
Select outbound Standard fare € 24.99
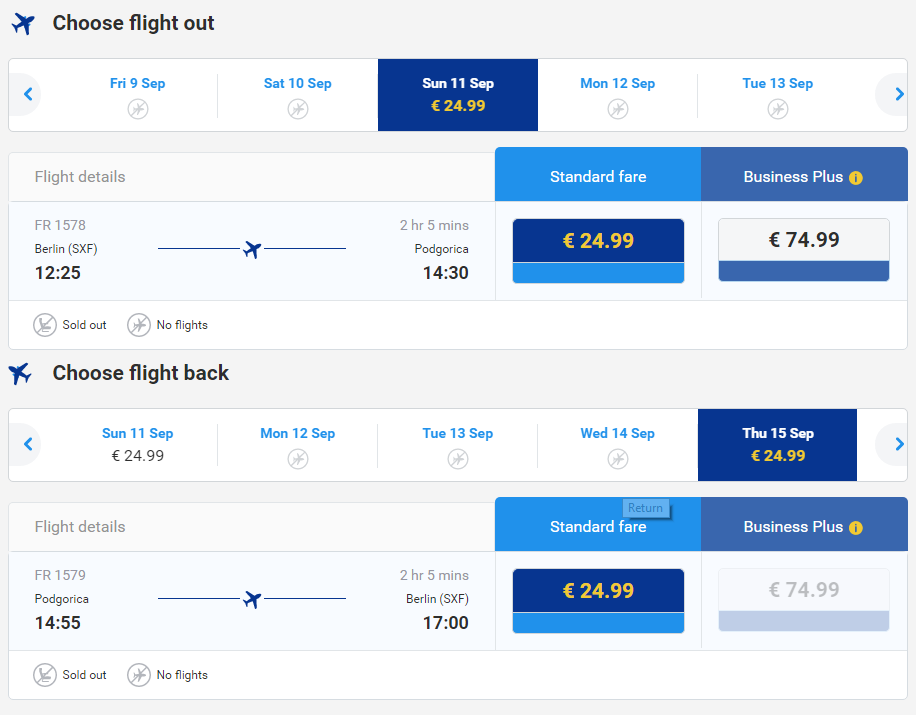[598, 251]
